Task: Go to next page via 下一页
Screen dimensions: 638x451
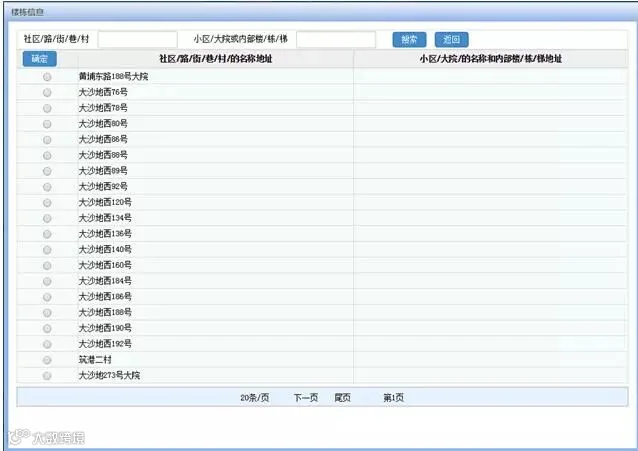Action: point(306,398)
